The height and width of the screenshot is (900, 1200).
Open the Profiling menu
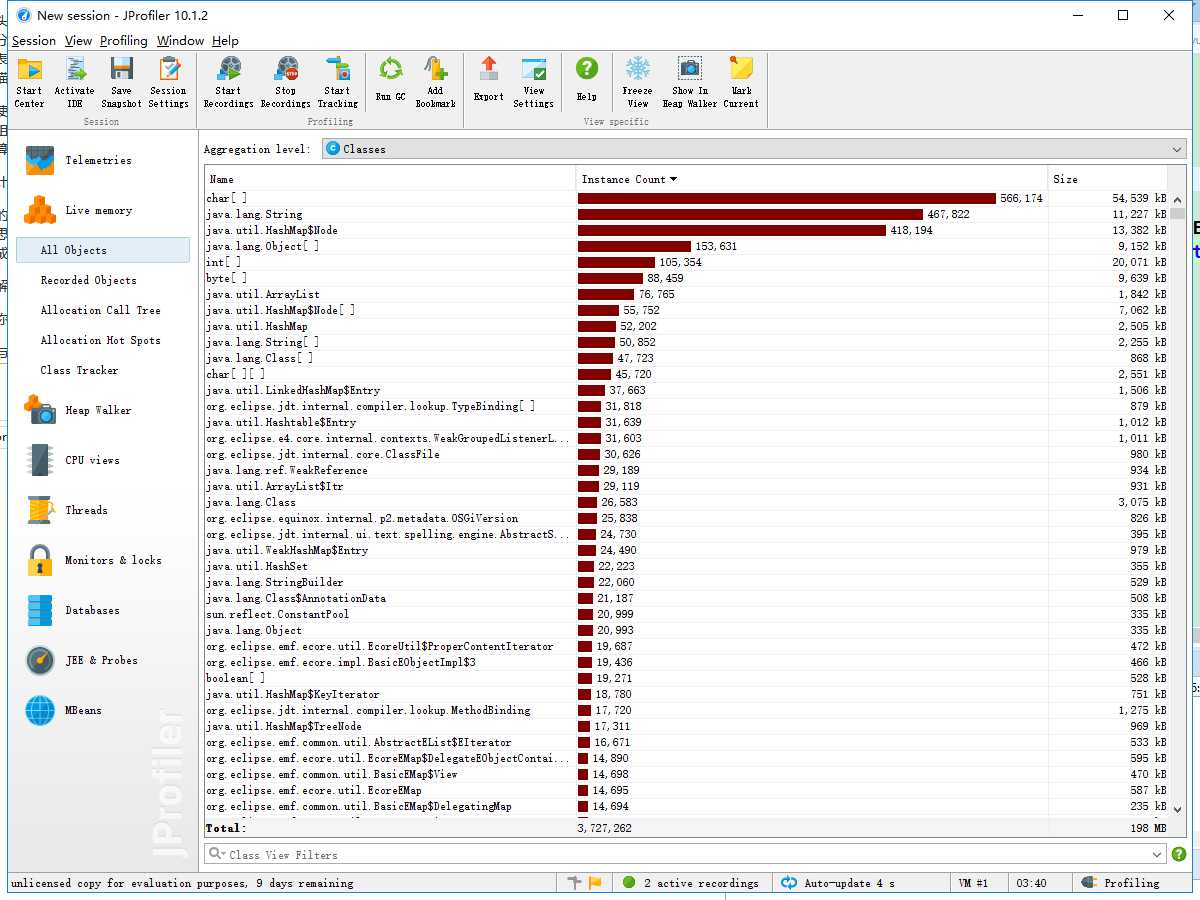(x=124, y=41)
